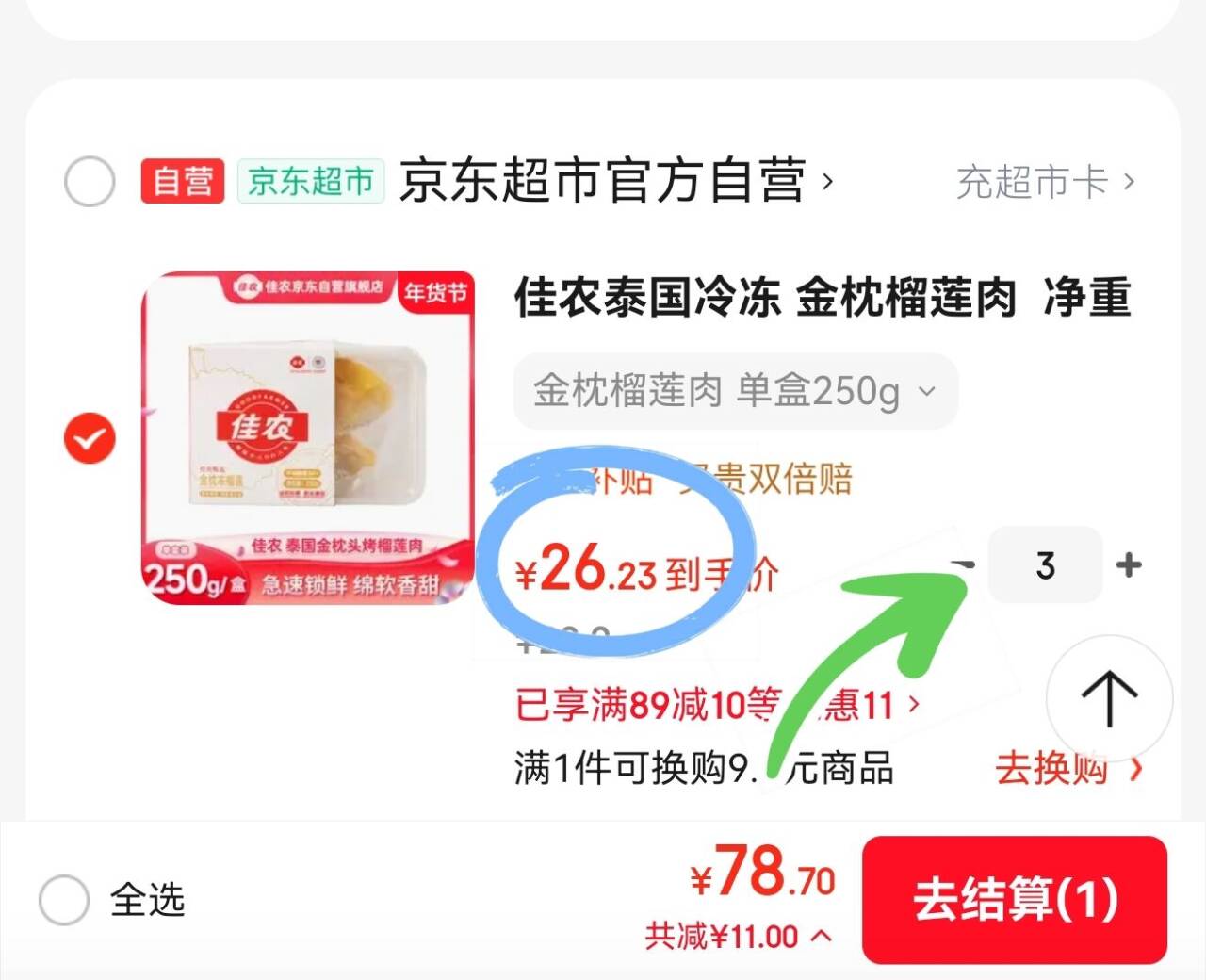1206x980 pixels.
Task: Expand the 共减¥11.00 discount details
Action: (x=738, y=937)
